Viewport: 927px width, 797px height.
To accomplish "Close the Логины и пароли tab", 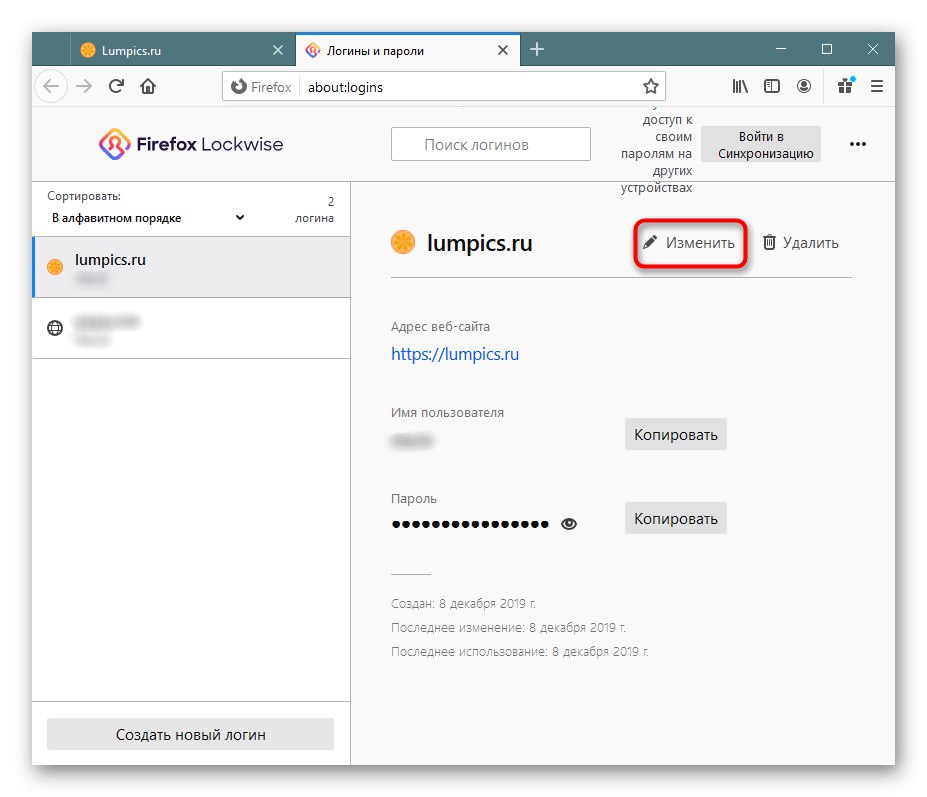I will [x=503, y=50].
